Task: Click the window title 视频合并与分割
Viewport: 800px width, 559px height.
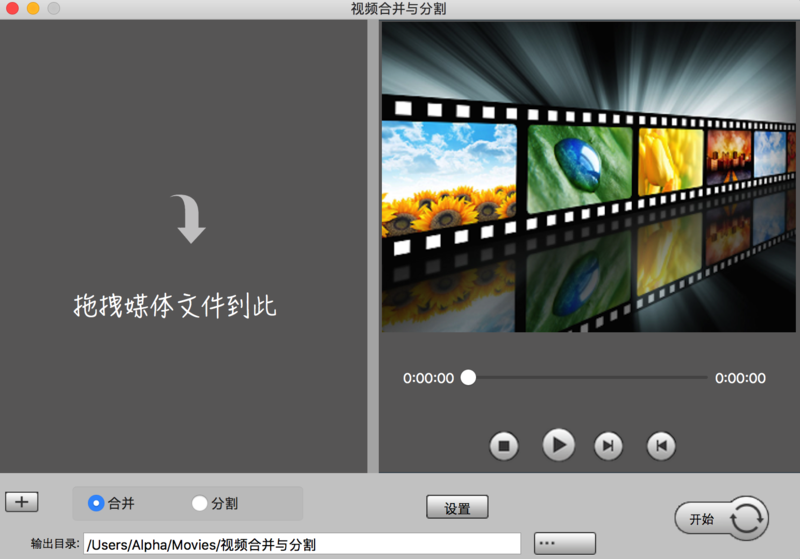Action: tap(398, 9)
